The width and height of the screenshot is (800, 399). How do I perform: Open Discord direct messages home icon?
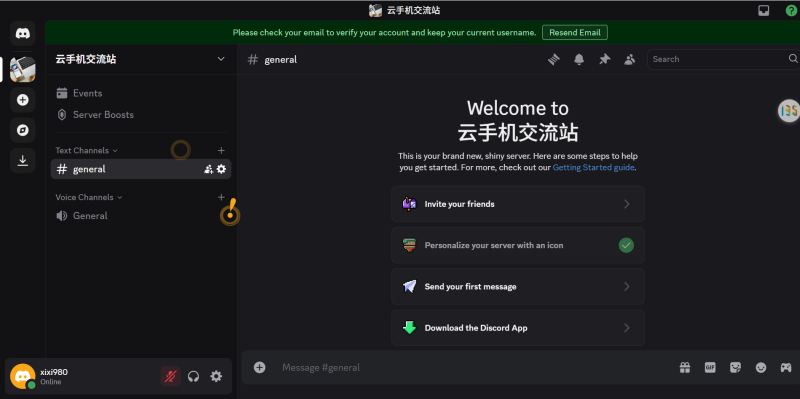point(22,34)
